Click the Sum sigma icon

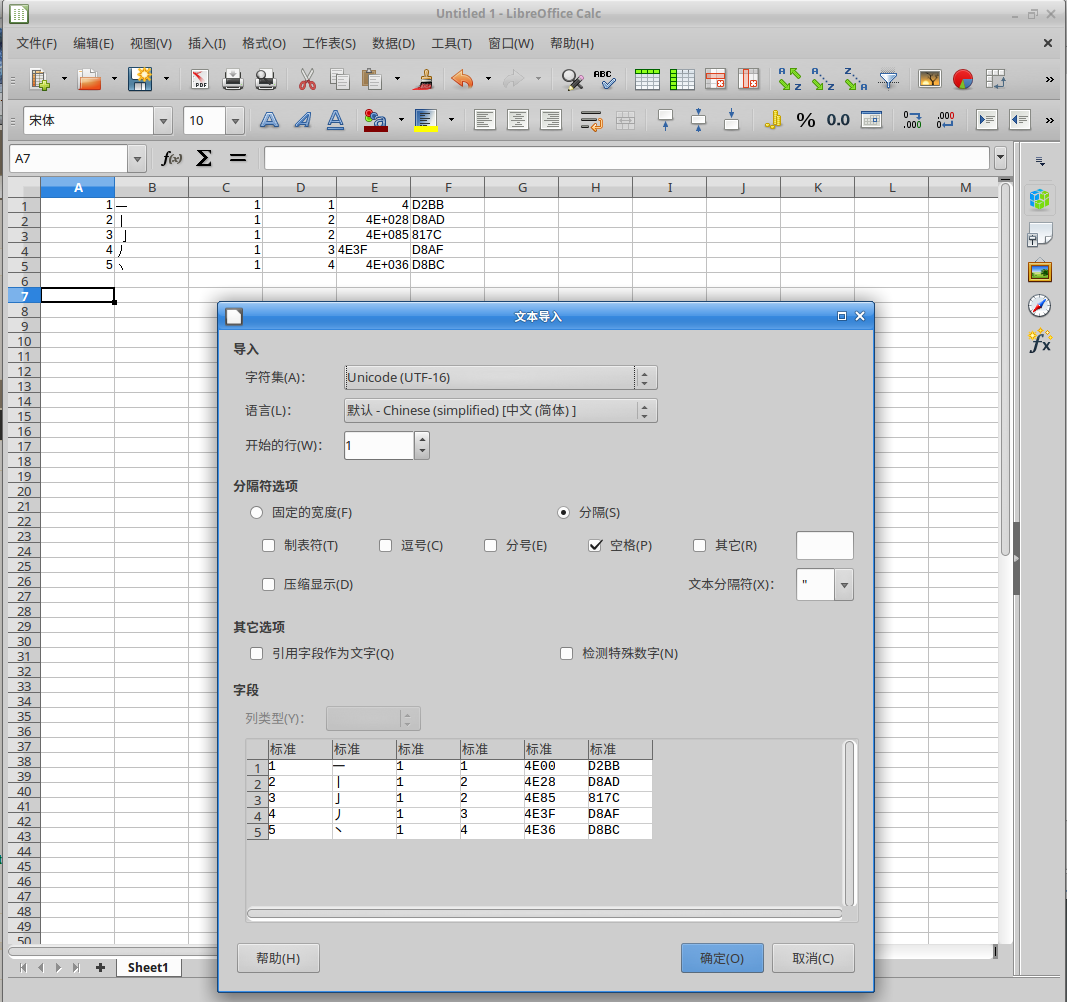pyautogui.click(x=203, y=159)
